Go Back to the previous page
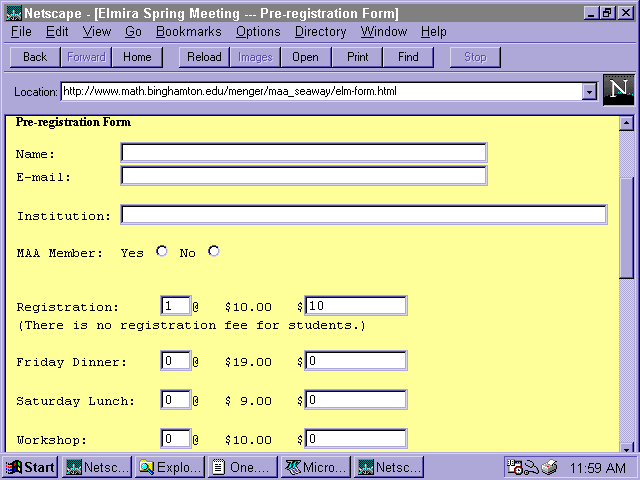The height and width of the screenshot is (480, 640). coord(35,57)
